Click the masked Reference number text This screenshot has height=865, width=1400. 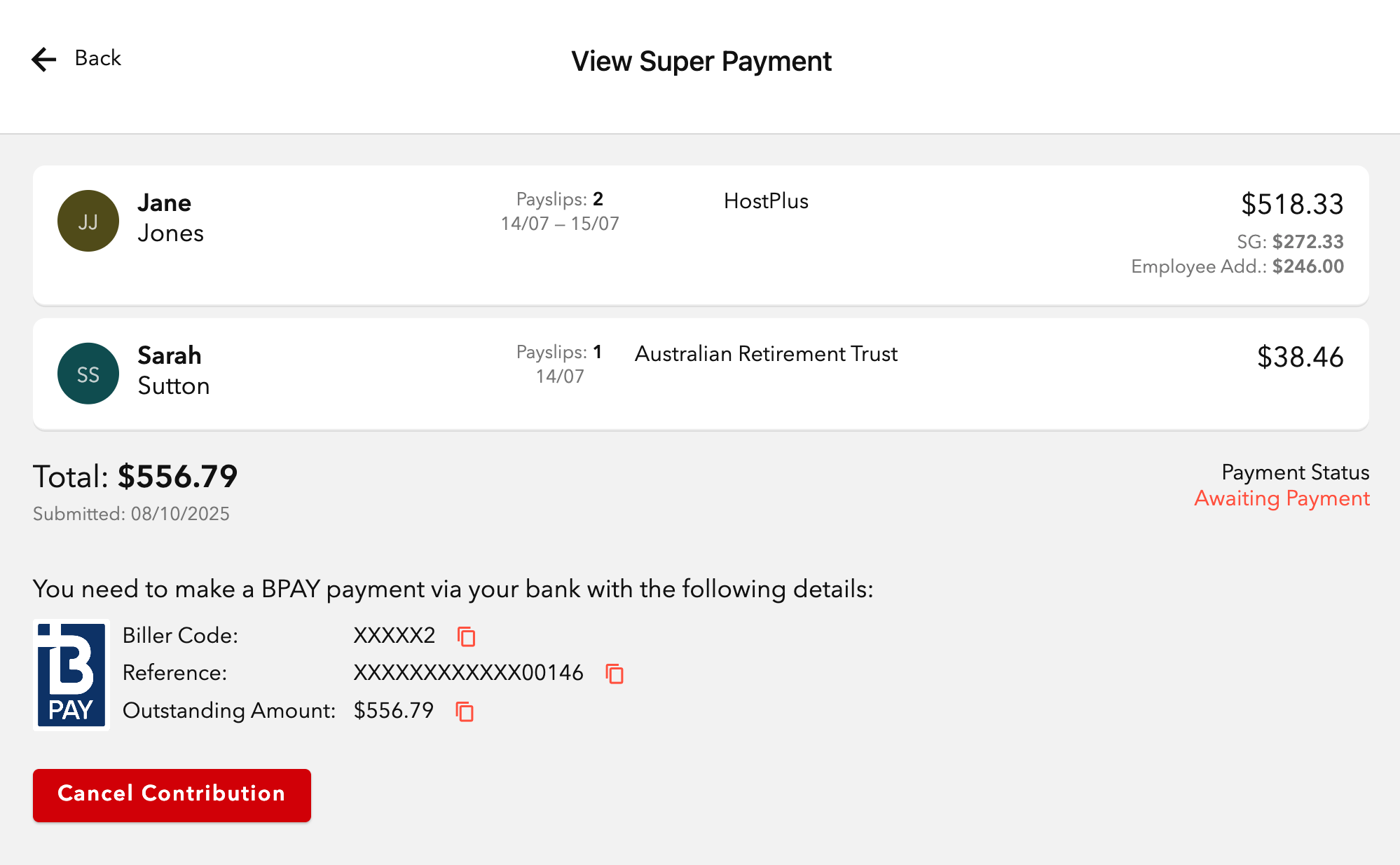tap(468, 673)
